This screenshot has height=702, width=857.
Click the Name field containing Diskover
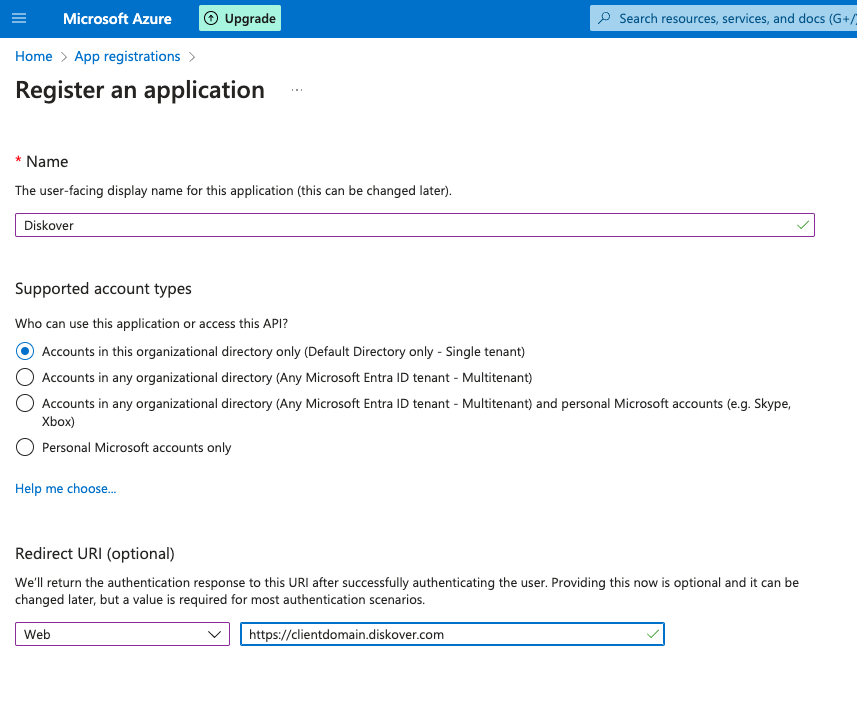[x=415, y=225]
